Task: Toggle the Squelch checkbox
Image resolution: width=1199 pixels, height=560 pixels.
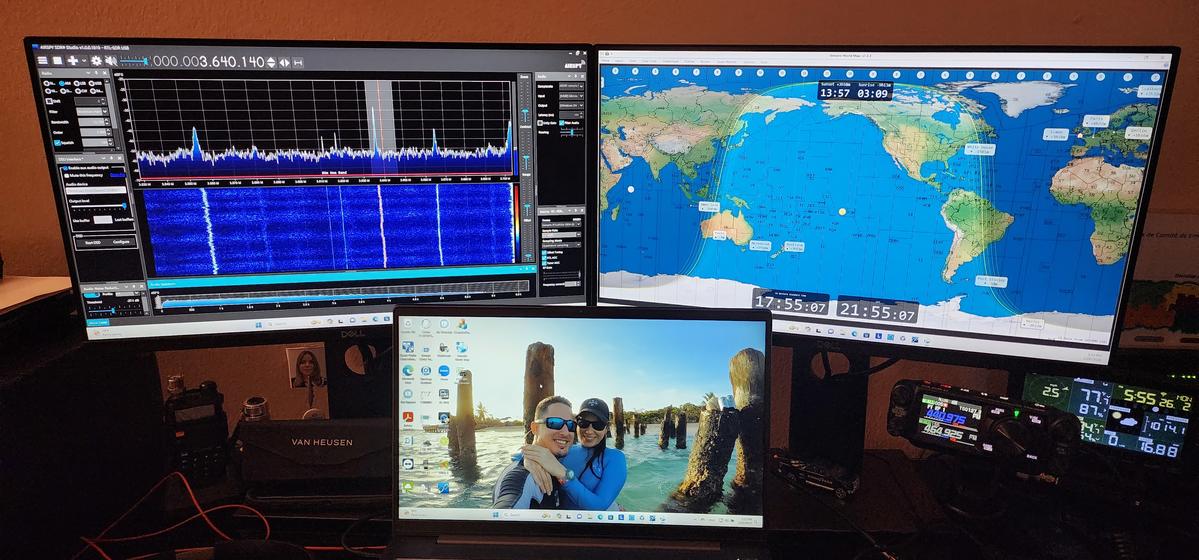Action: coord(57,143)
